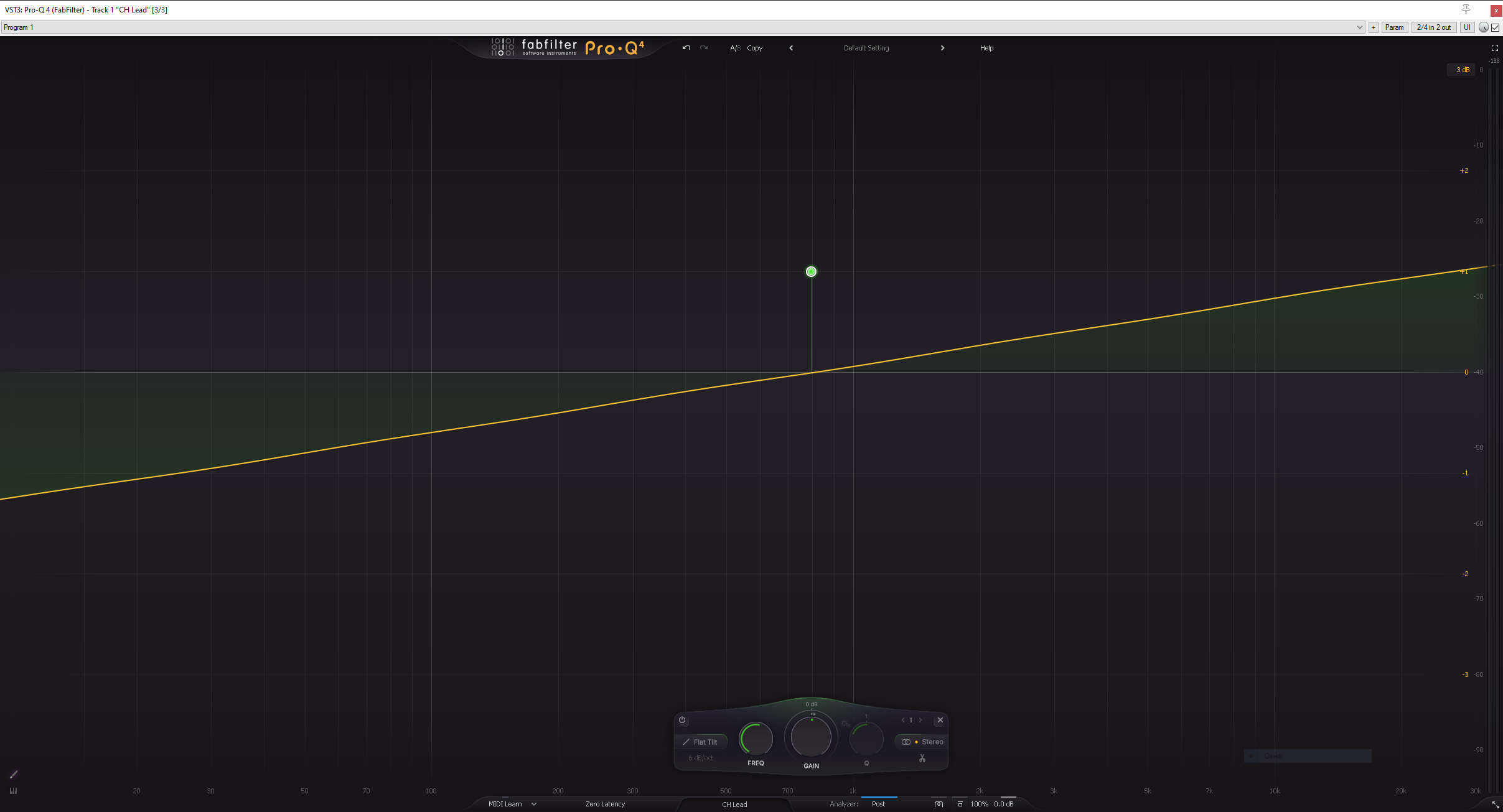The width and height of the screenshot is (1503, 812).
Task: Open the Stereo placement dropdown
Action: [x=922, y=742]
